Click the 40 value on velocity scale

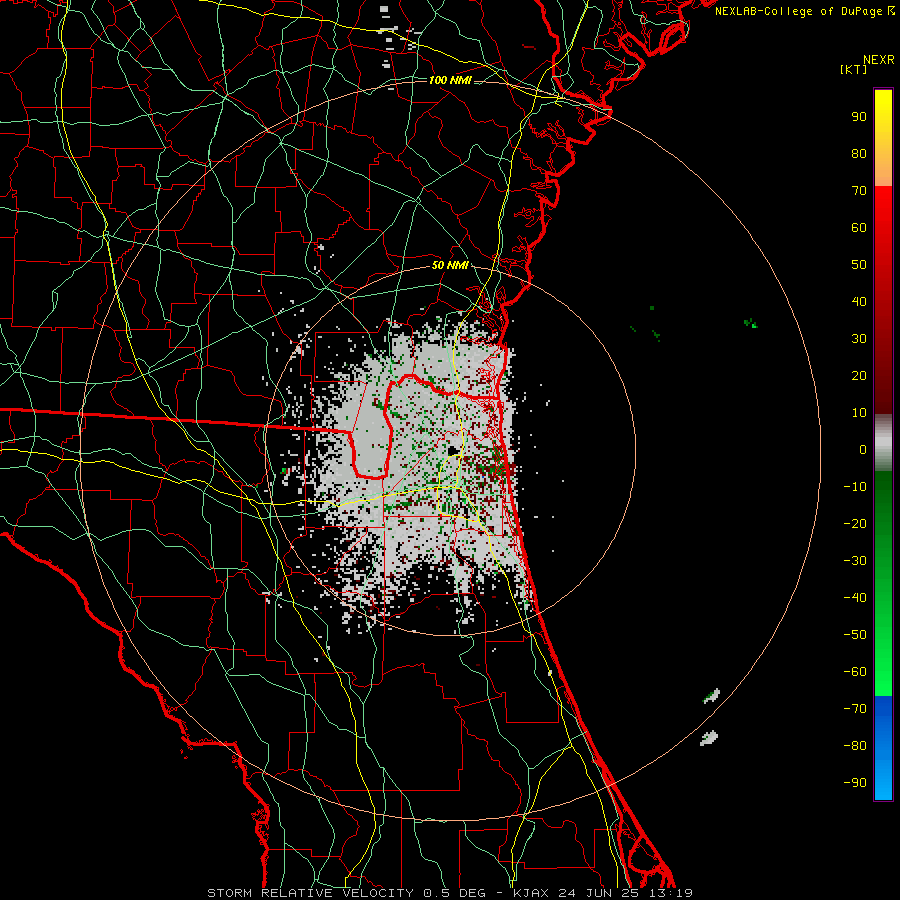[859, 301]
